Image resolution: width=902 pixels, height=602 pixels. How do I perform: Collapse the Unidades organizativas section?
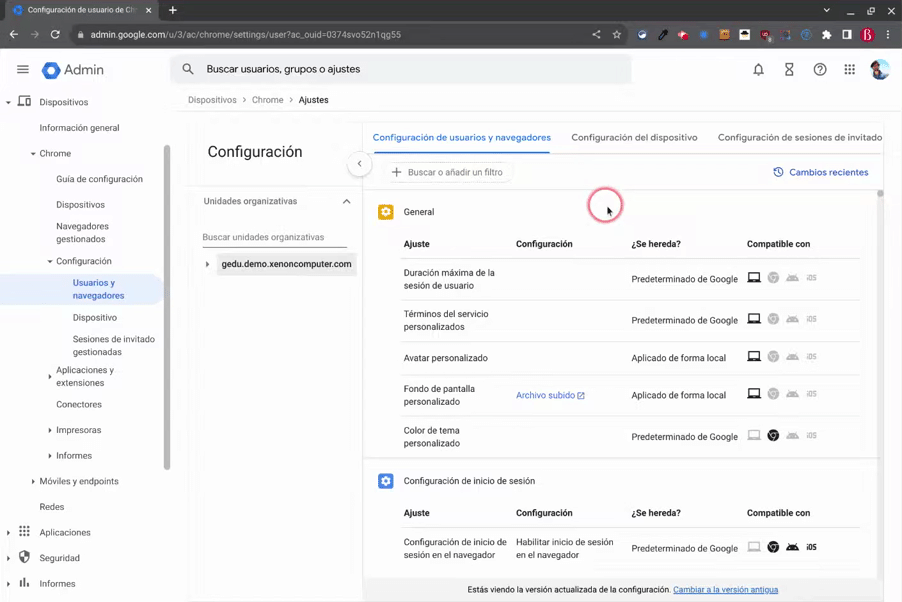(346, 202)
